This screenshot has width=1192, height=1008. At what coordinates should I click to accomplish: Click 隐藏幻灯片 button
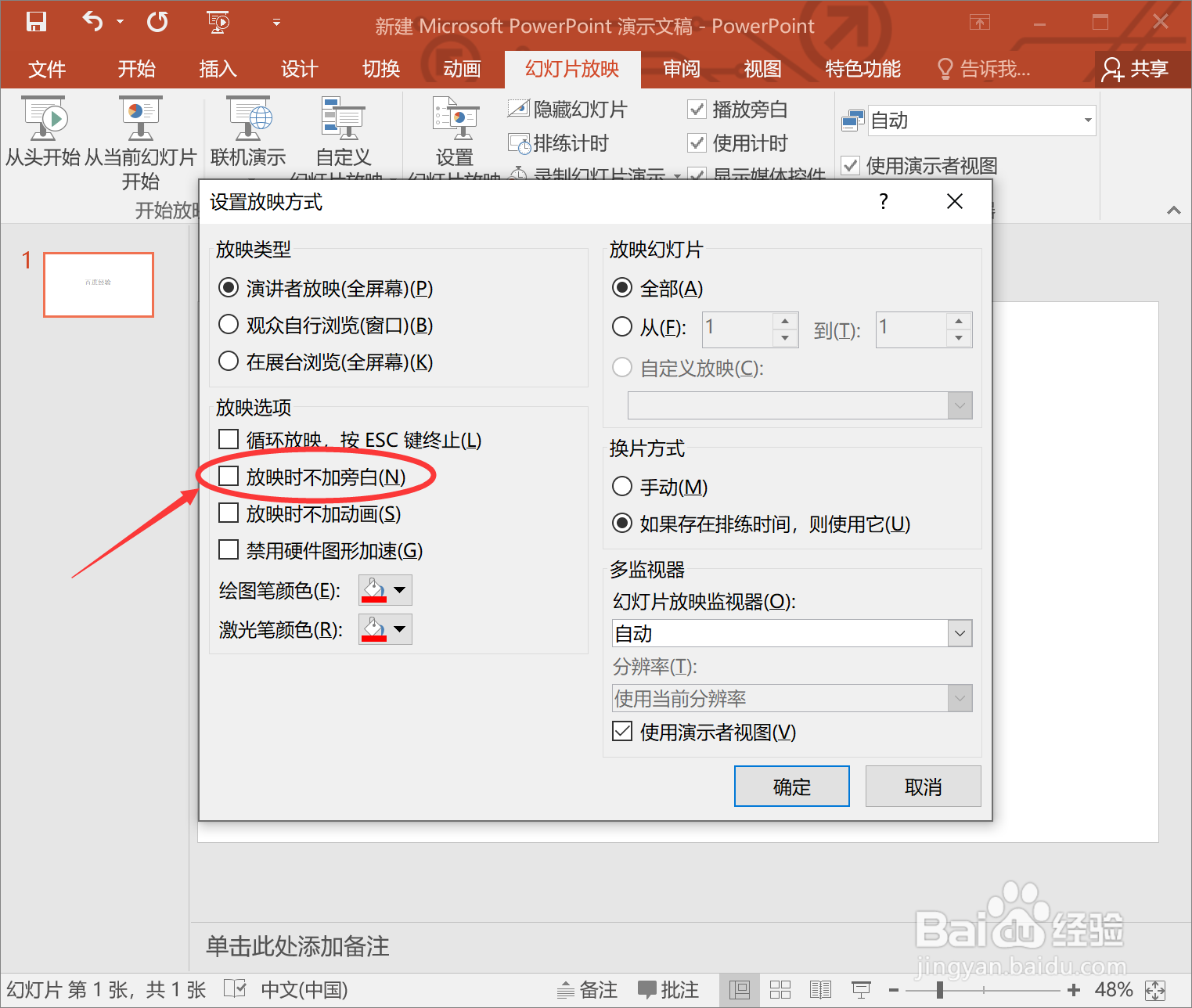[x=567, y=109]
